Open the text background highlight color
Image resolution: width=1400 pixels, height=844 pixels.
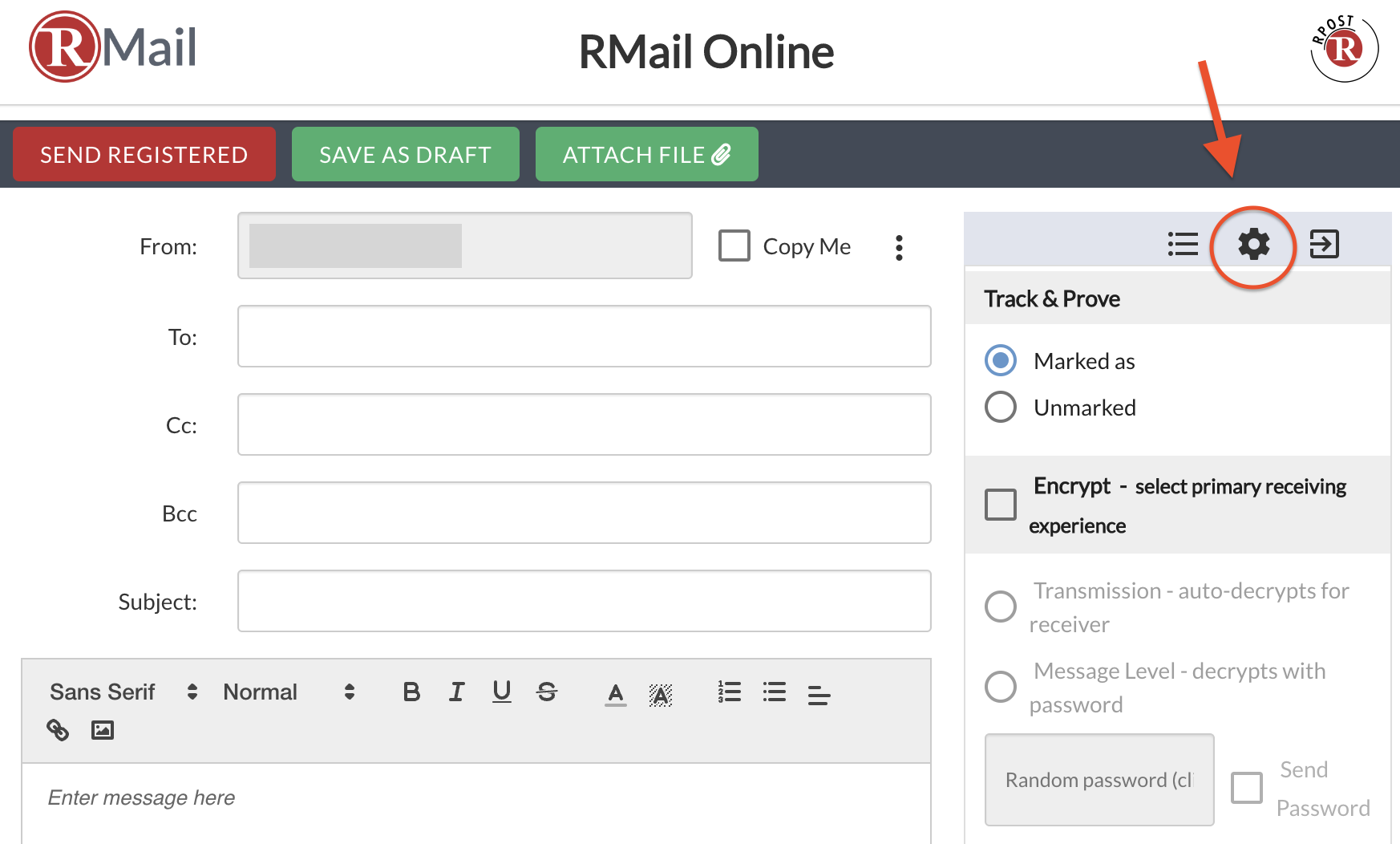[660, 695]
